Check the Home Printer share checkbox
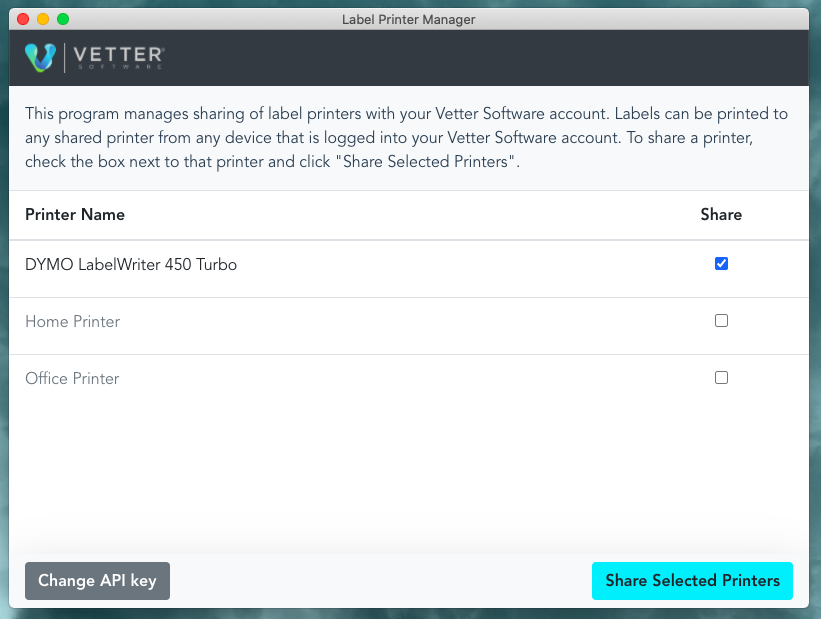 pyautogui.click(x=721, y=320)
